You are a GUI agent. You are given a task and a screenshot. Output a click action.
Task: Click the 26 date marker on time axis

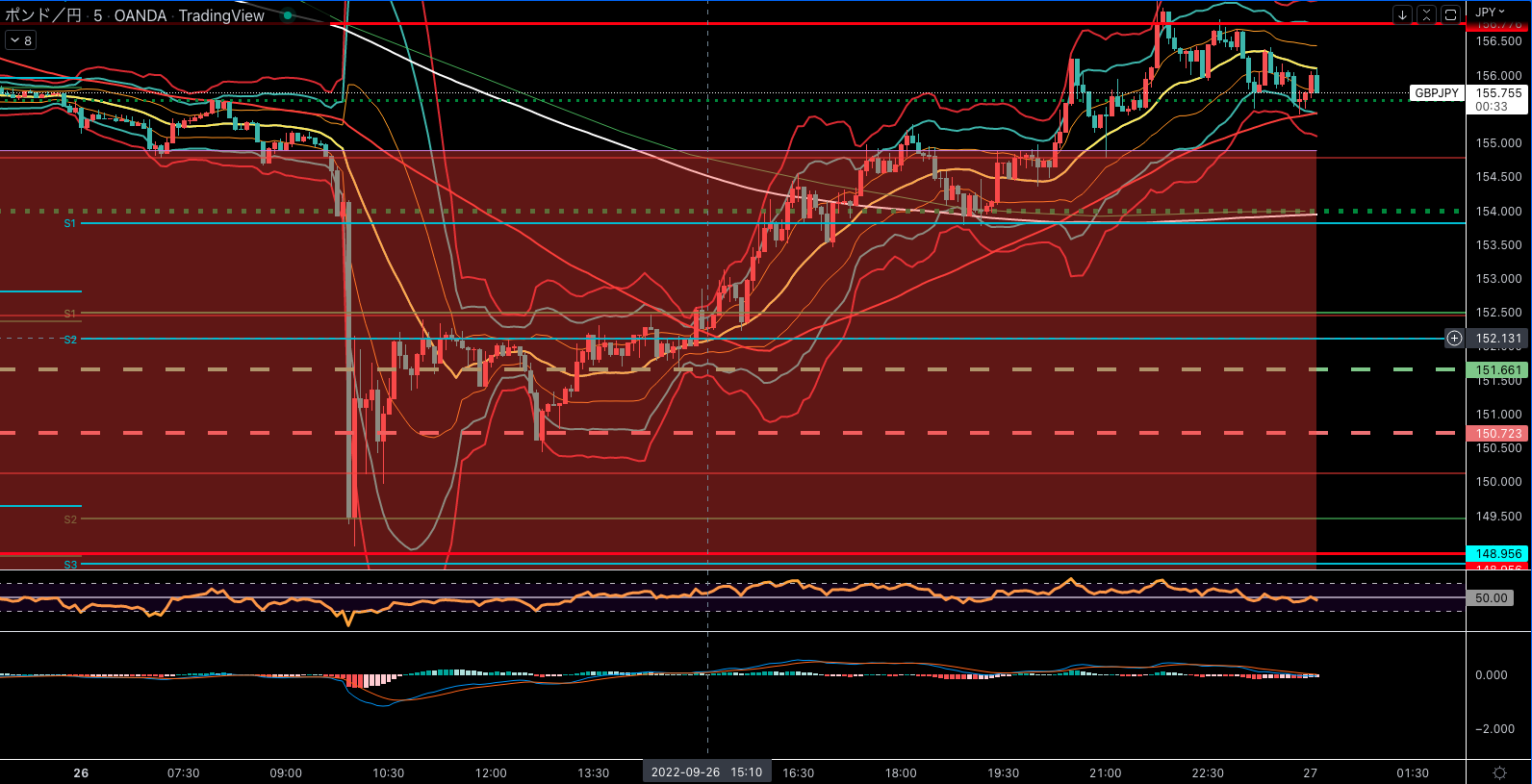[81, 772]
